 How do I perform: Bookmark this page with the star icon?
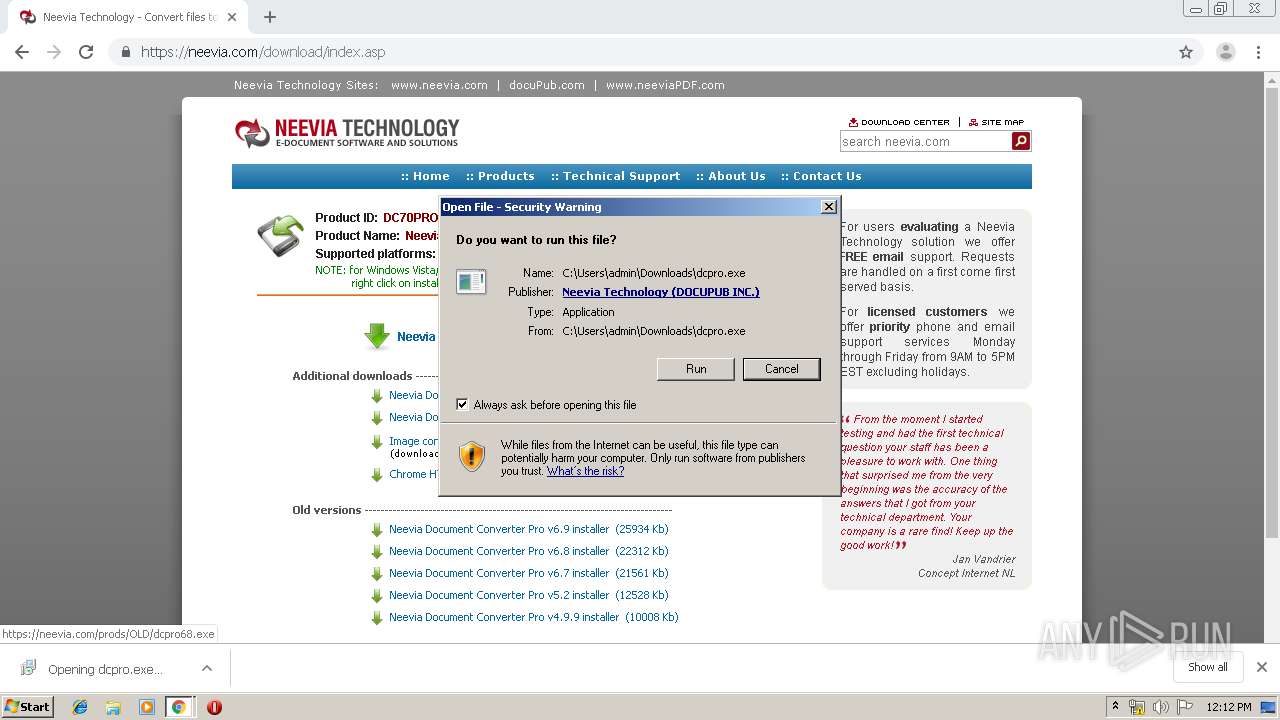(x=1186, y=52)
